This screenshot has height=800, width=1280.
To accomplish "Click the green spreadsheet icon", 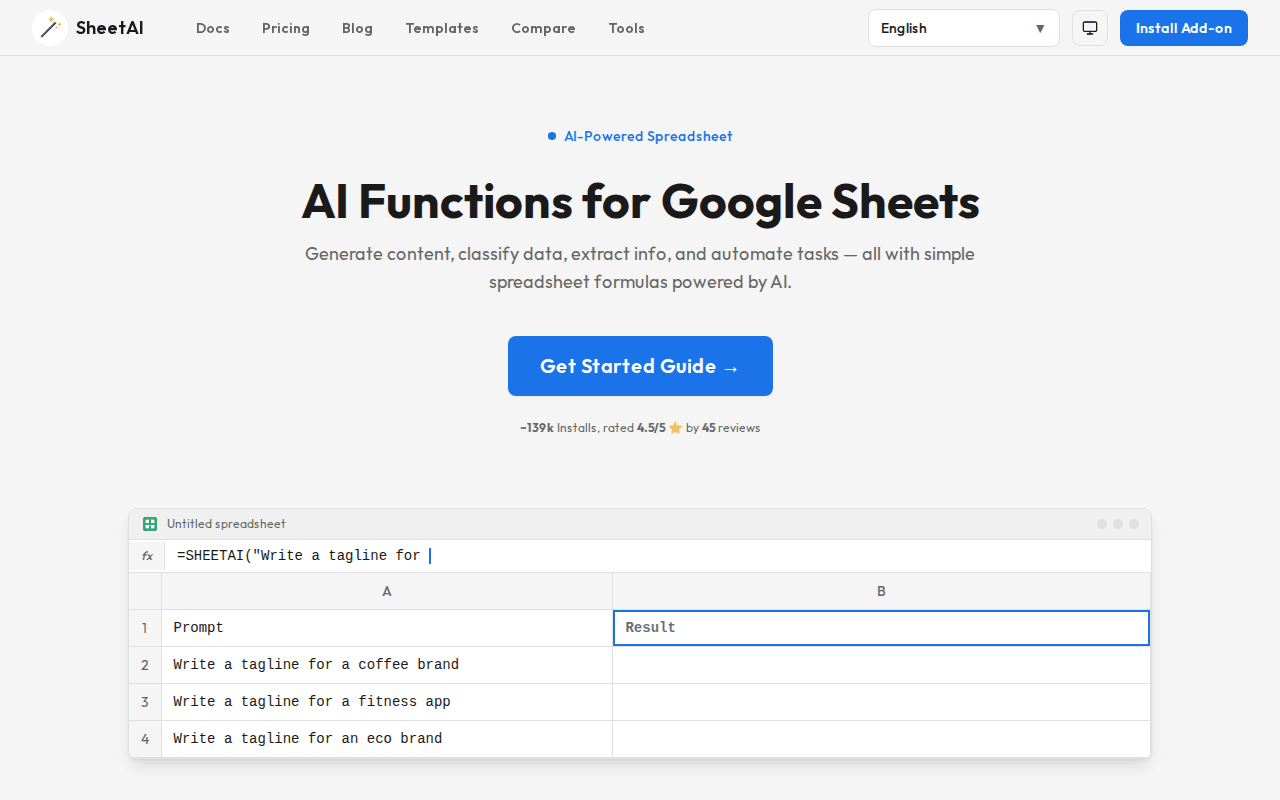I will pyautogui.click(x=150, y=524).
